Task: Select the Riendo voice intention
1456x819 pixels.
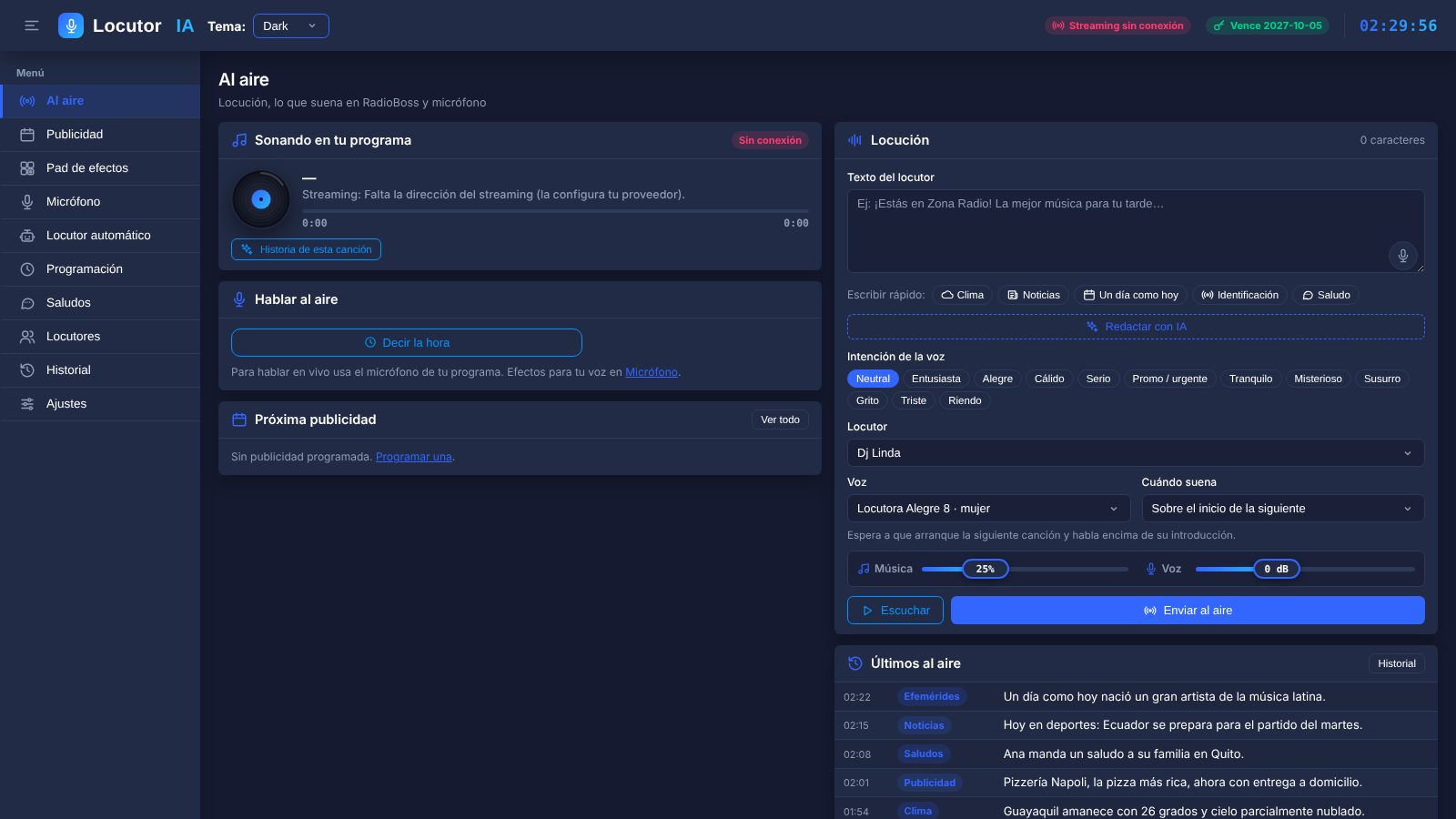Action: (x=965, y=400)
